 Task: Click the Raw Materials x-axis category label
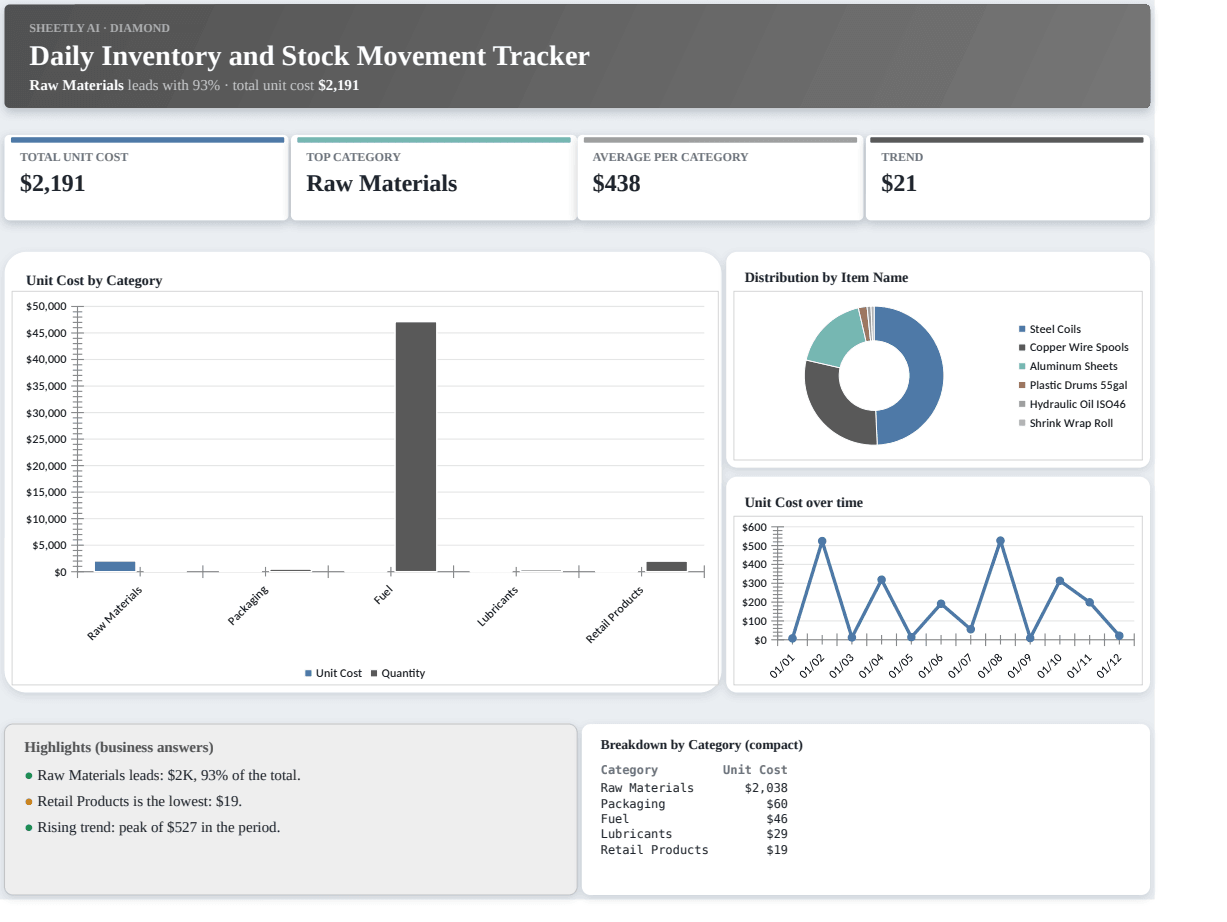115,613
